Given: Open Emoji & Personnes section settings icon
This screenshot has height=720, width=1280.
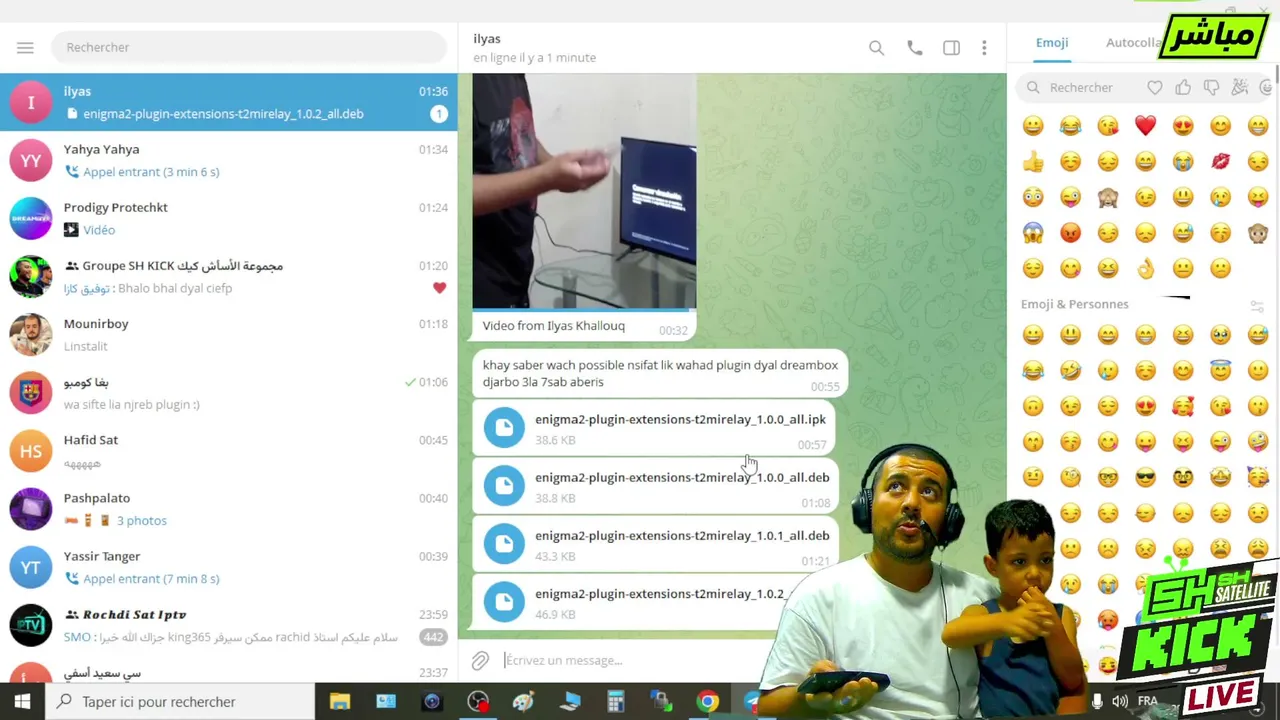Looking at the screenshot, I should coord(1257,305).
